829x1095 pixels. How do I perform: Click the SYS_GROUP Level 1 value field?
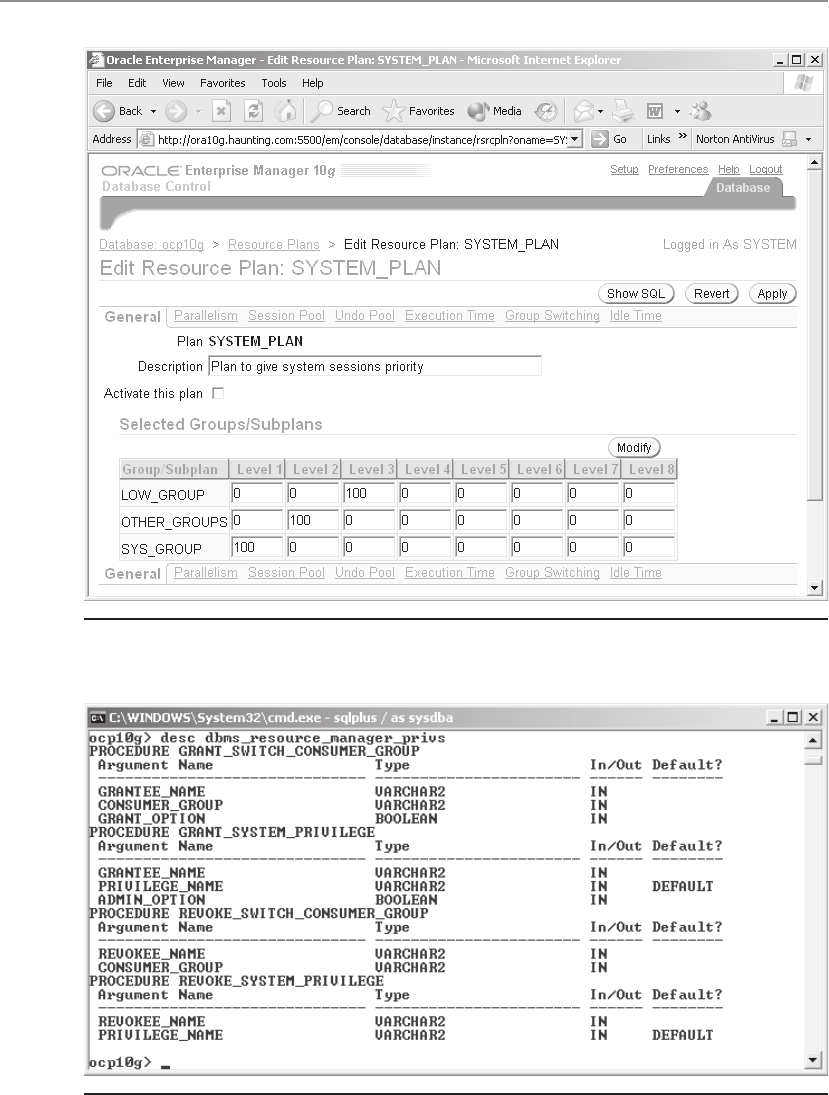(256, 548)
